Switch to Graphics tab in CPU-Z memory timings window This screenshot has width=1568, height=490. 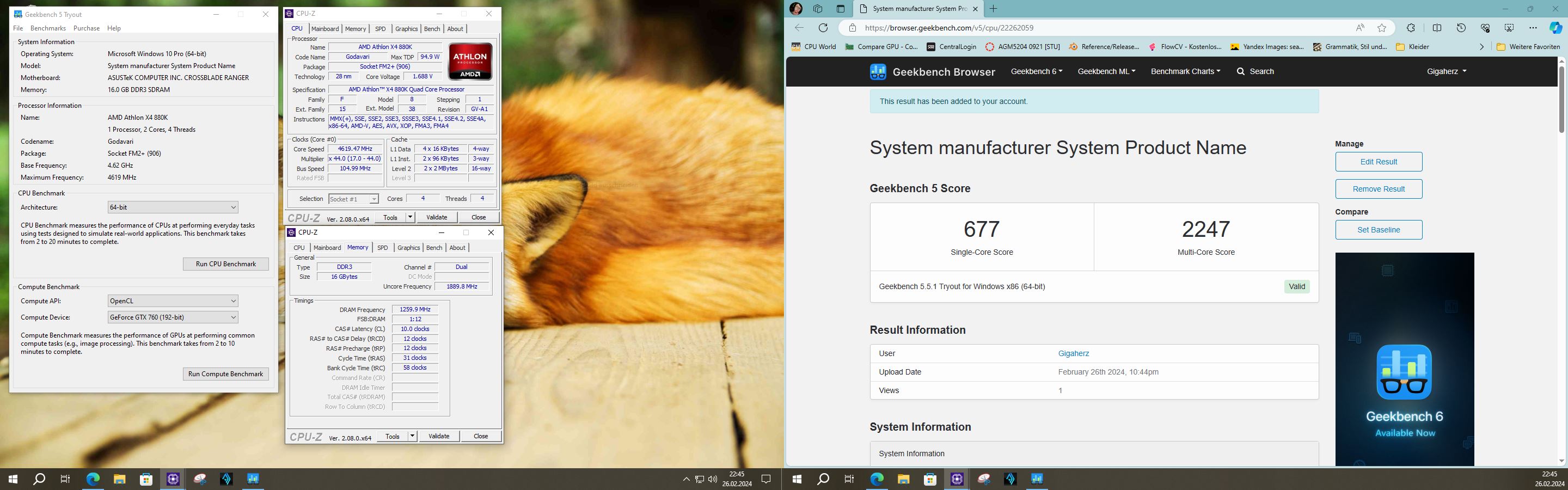coord(408,248)
